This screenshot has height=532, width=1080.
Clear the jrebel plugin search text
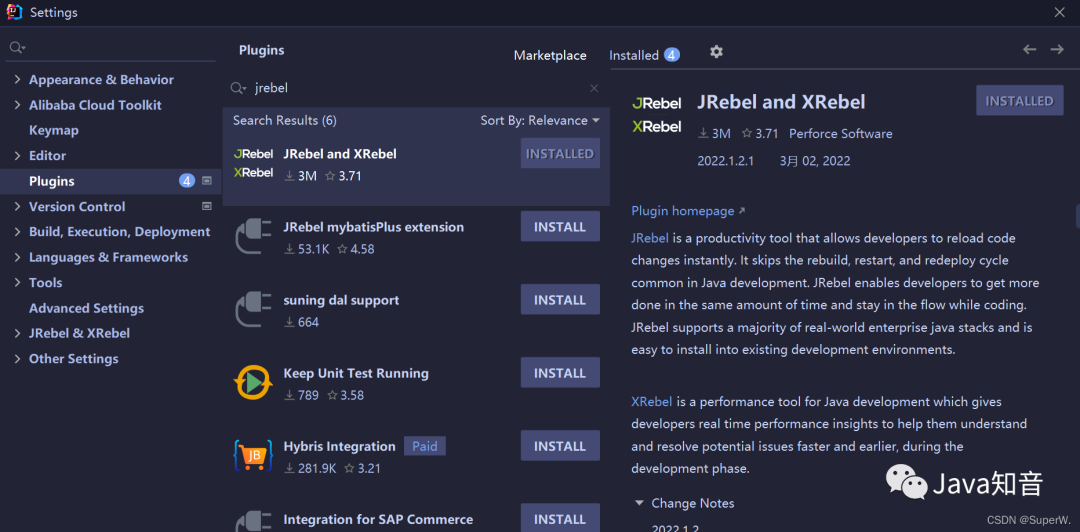(x=594, y=88)
